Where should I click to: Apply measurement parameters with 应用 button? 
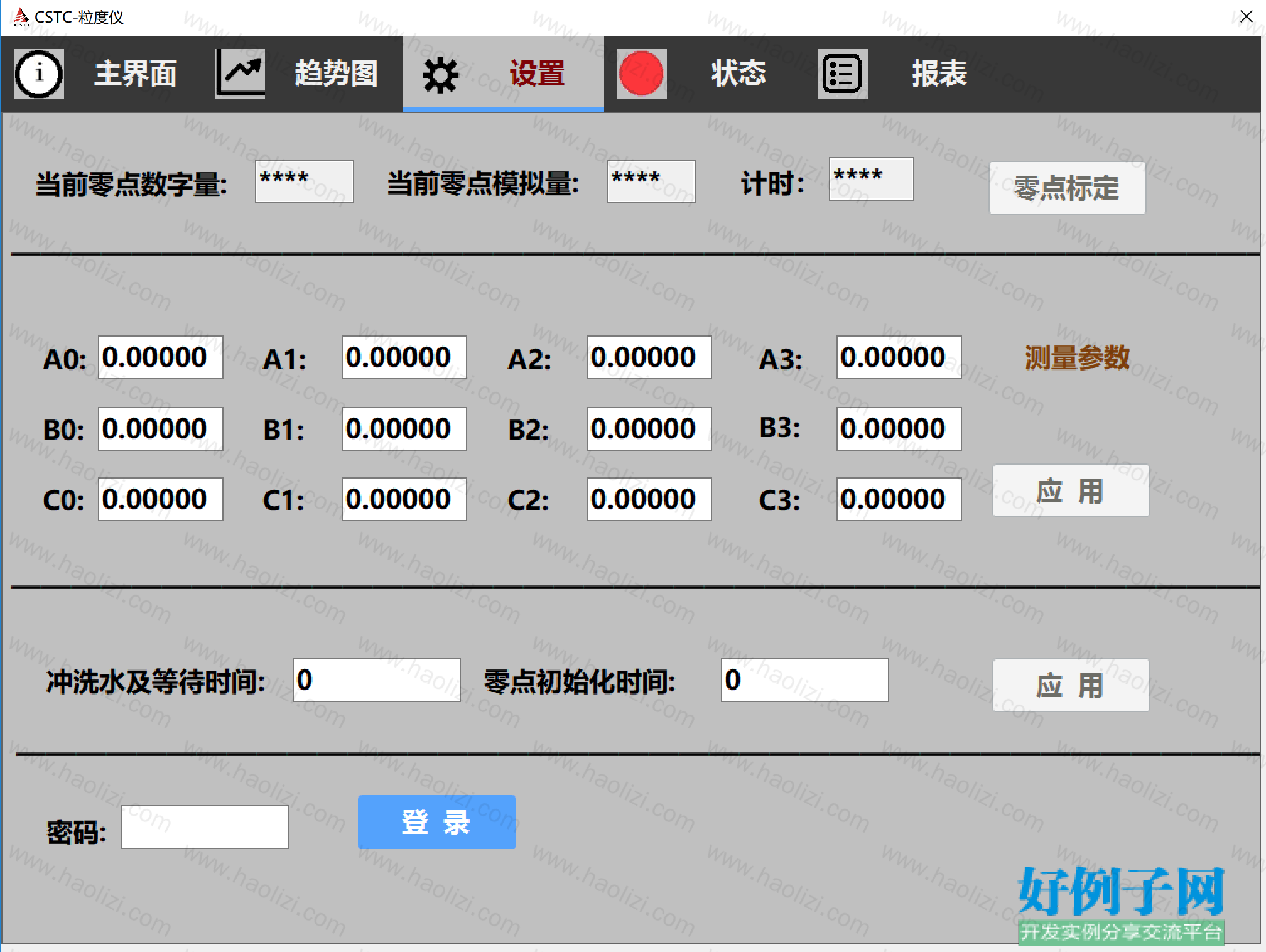(x=1071, y=490)
